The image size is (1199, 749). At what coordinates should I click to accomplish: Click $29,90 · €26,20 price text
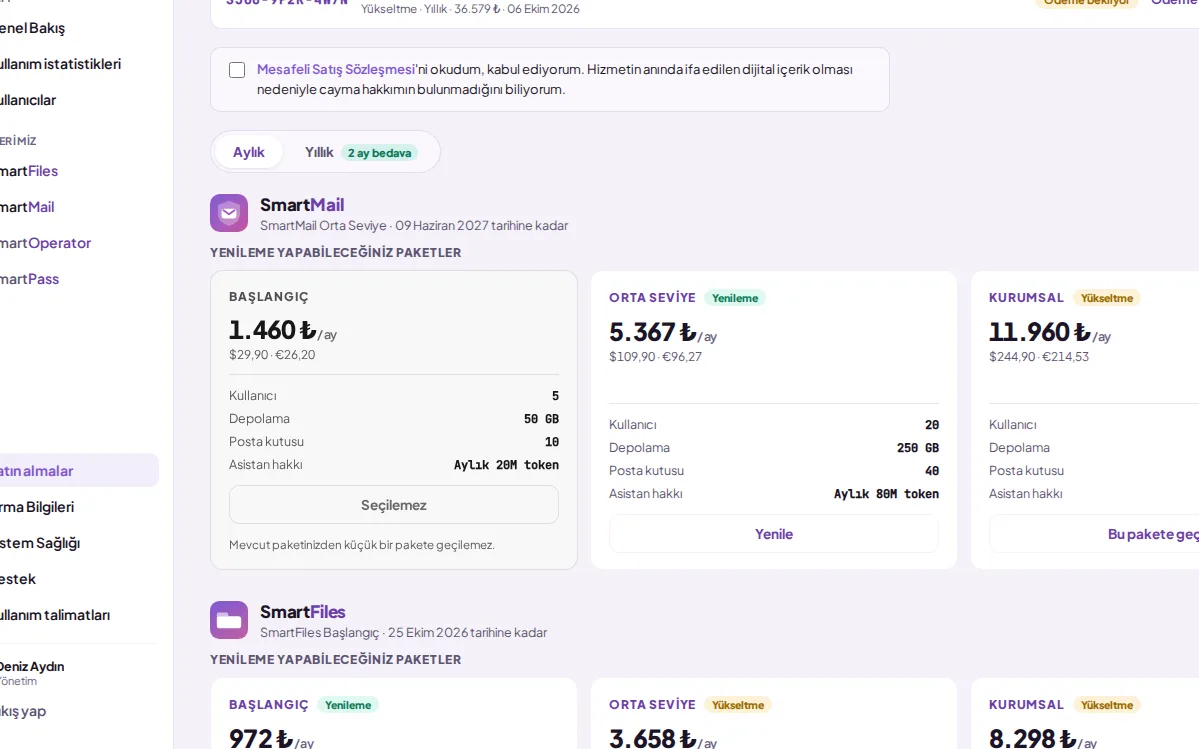click(272, 355)
